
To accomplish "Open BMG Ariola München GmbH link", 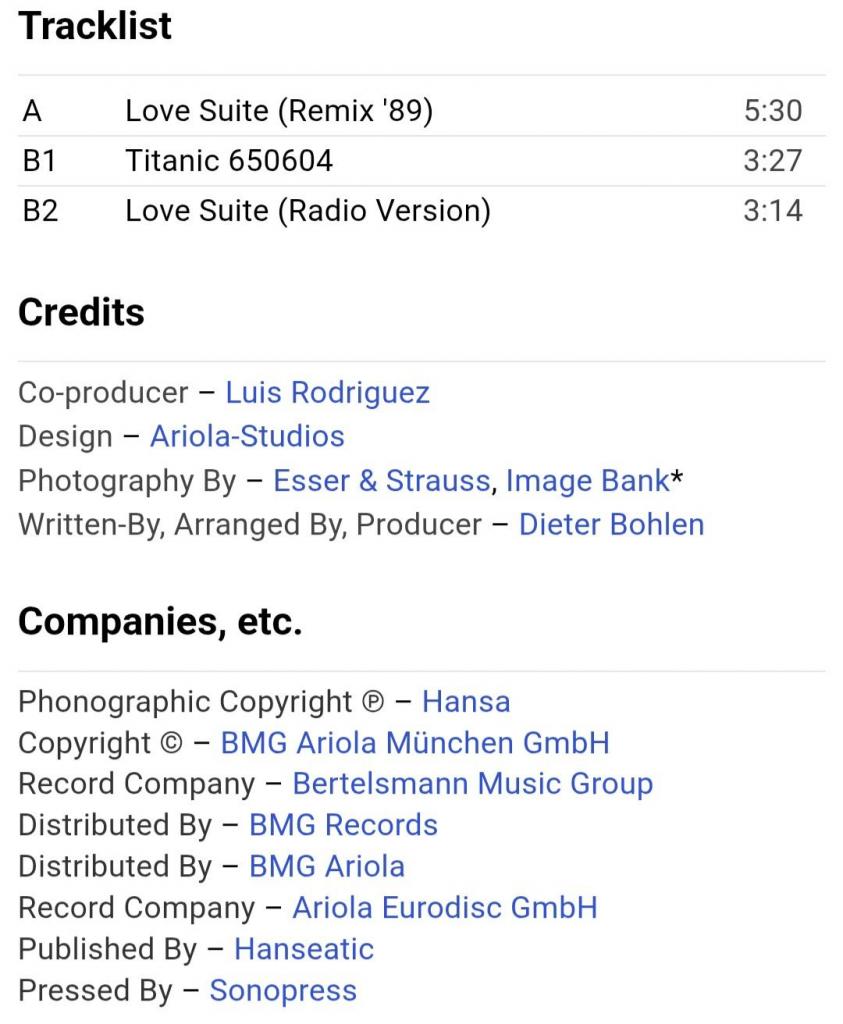I will click(x=415, y=743).
